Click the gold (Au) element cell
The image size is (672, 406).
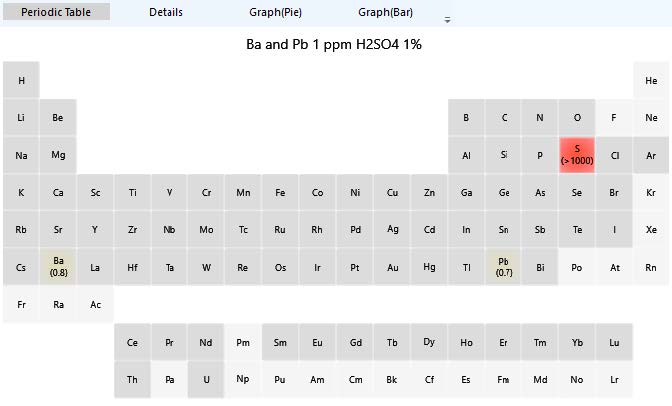tap(392, 267)
